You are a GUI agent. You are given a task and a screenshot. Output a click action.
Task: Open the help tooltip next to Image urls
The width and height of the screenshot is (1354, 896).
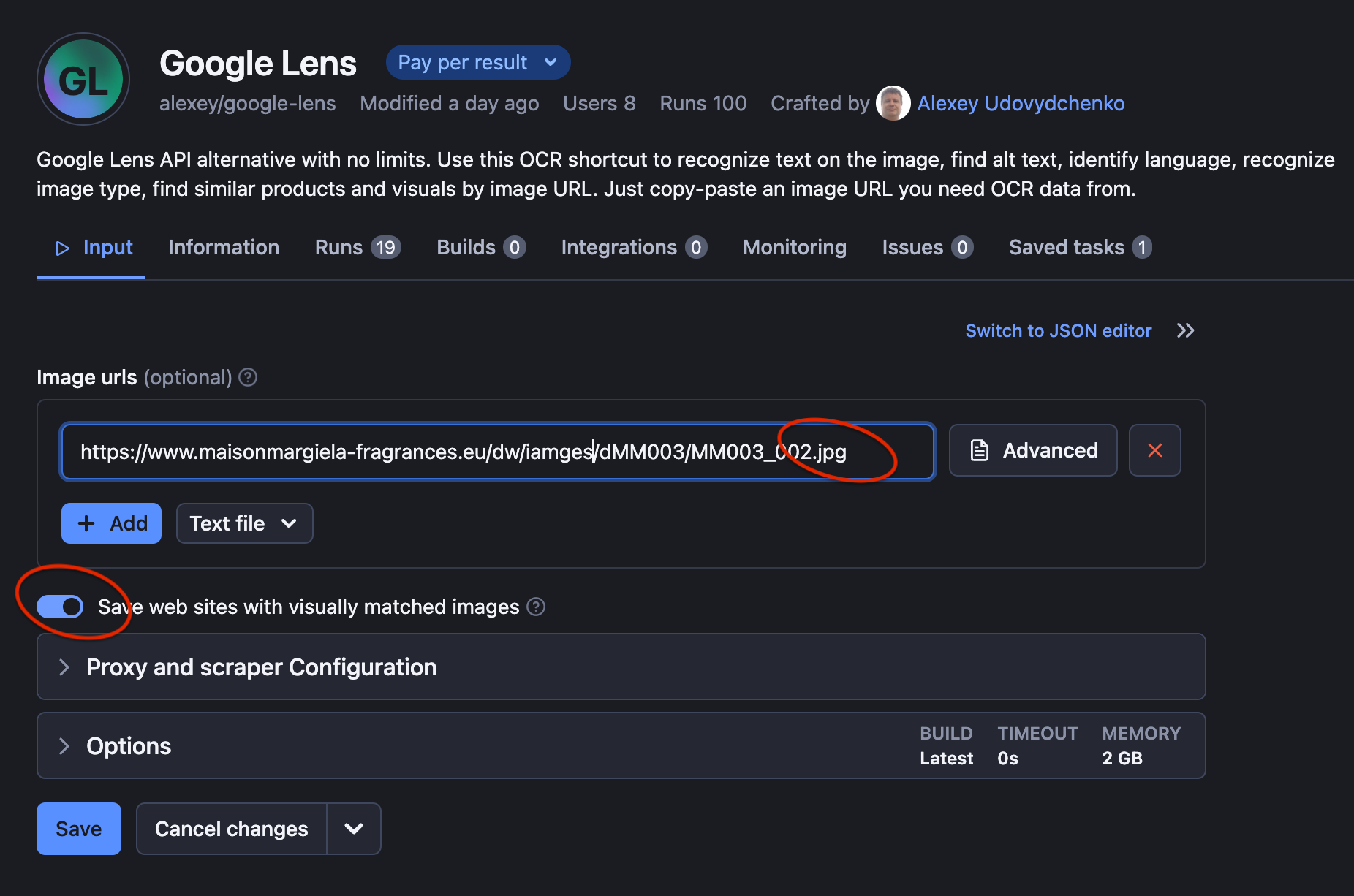tap(247, 377)
